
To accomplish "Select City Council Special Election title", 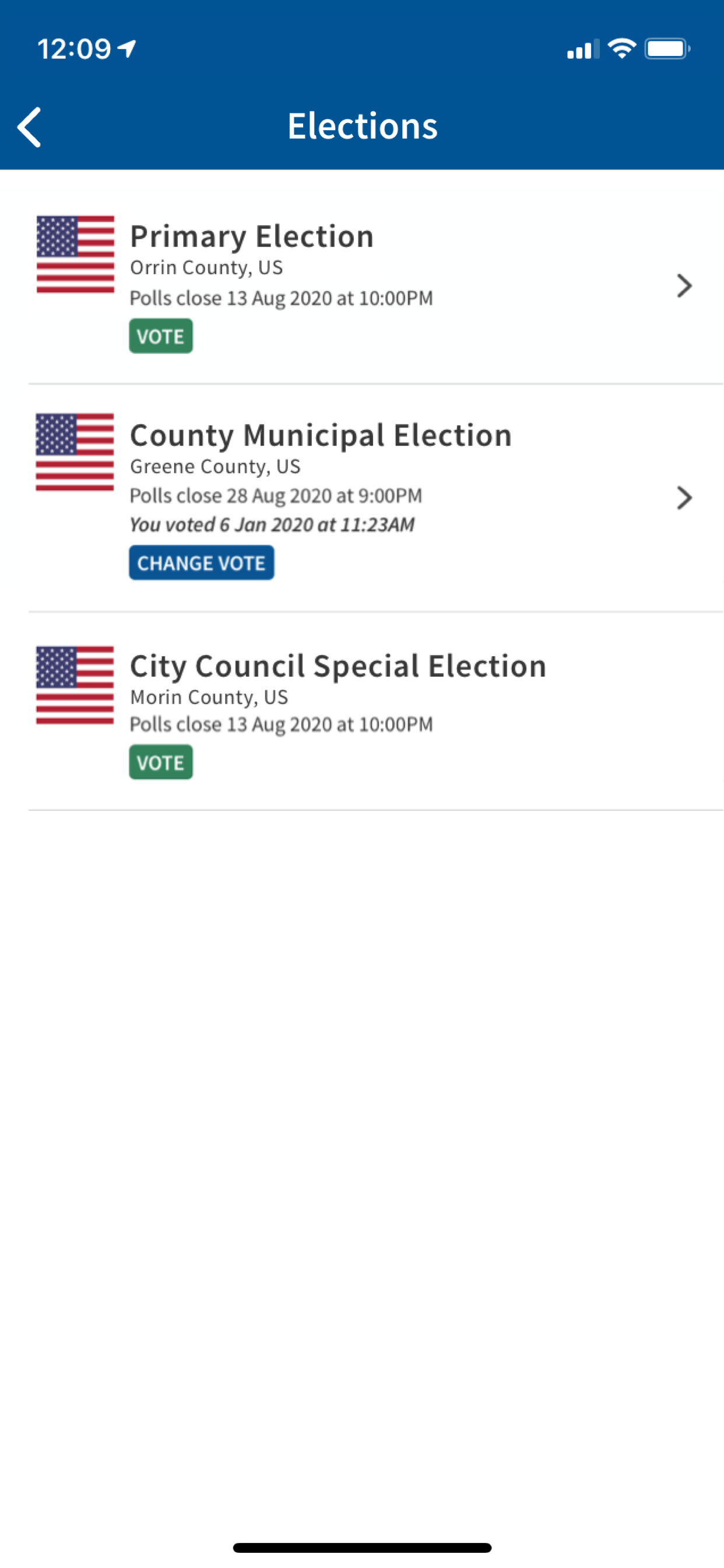I will [x=338, y=666].
